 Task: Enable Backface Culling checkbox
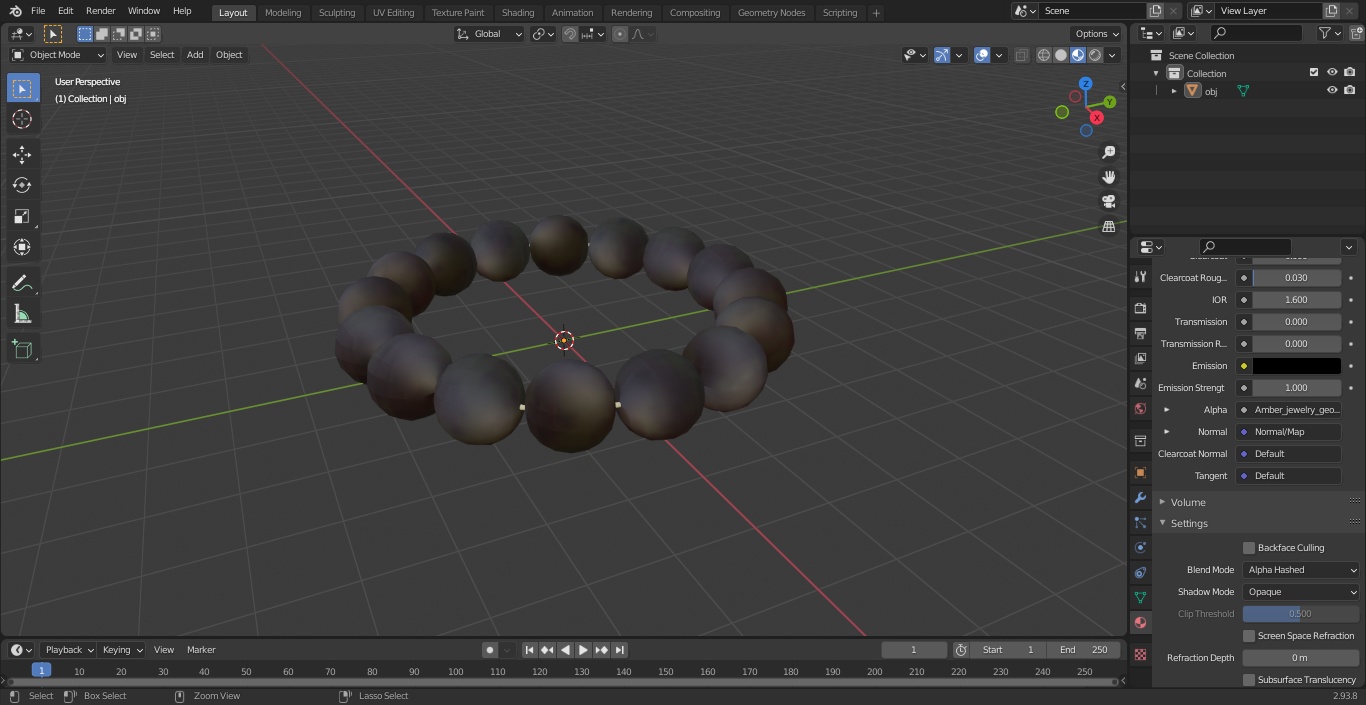(1249, 548)
